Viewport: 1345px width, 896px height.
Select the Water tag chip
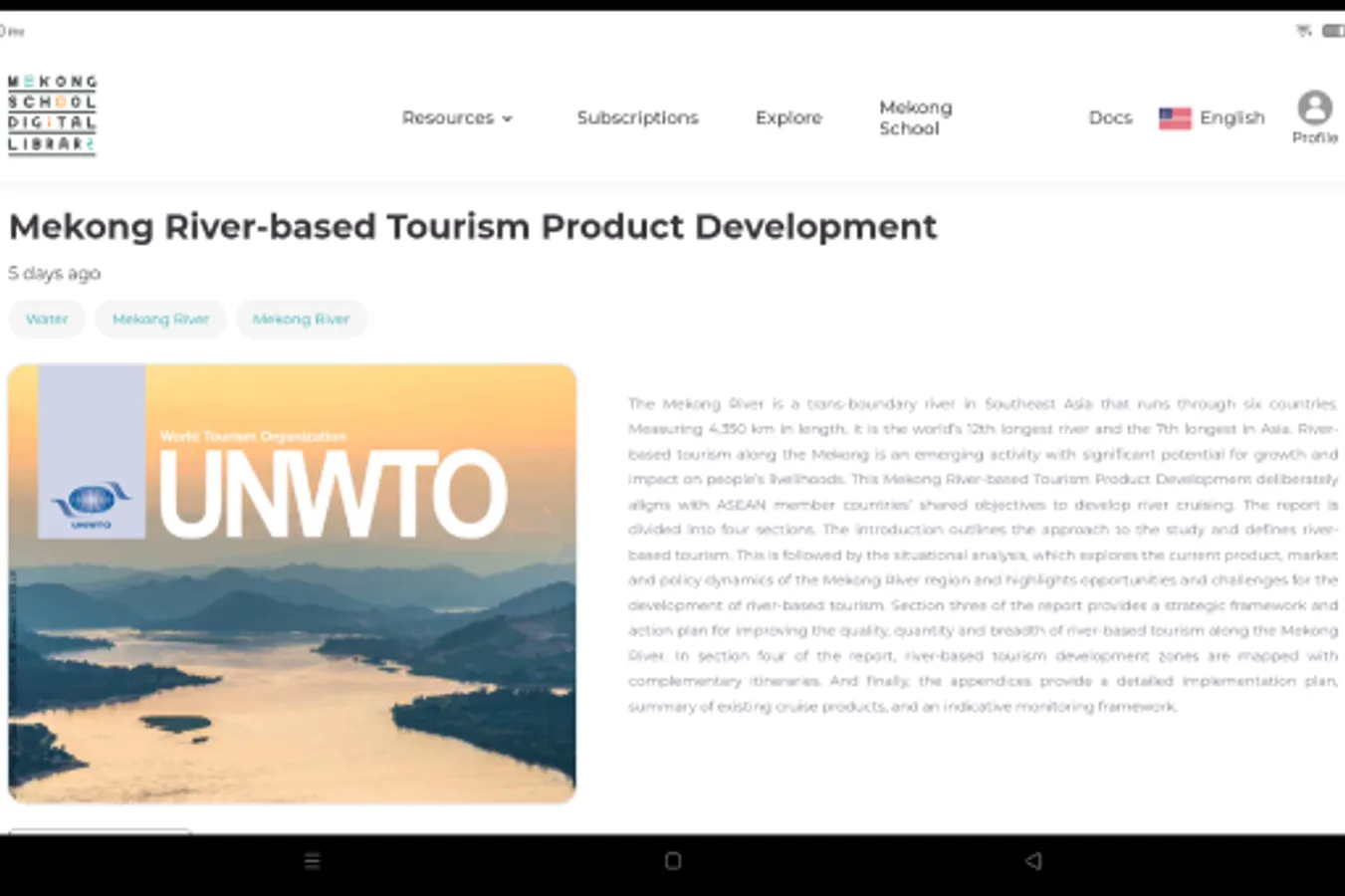(x=47, y=320)
